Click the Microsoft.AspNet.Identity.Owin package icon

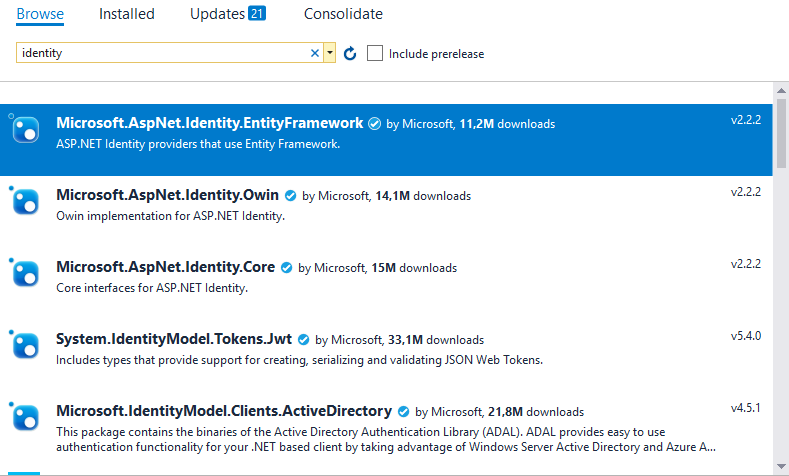tap(25, 202)
